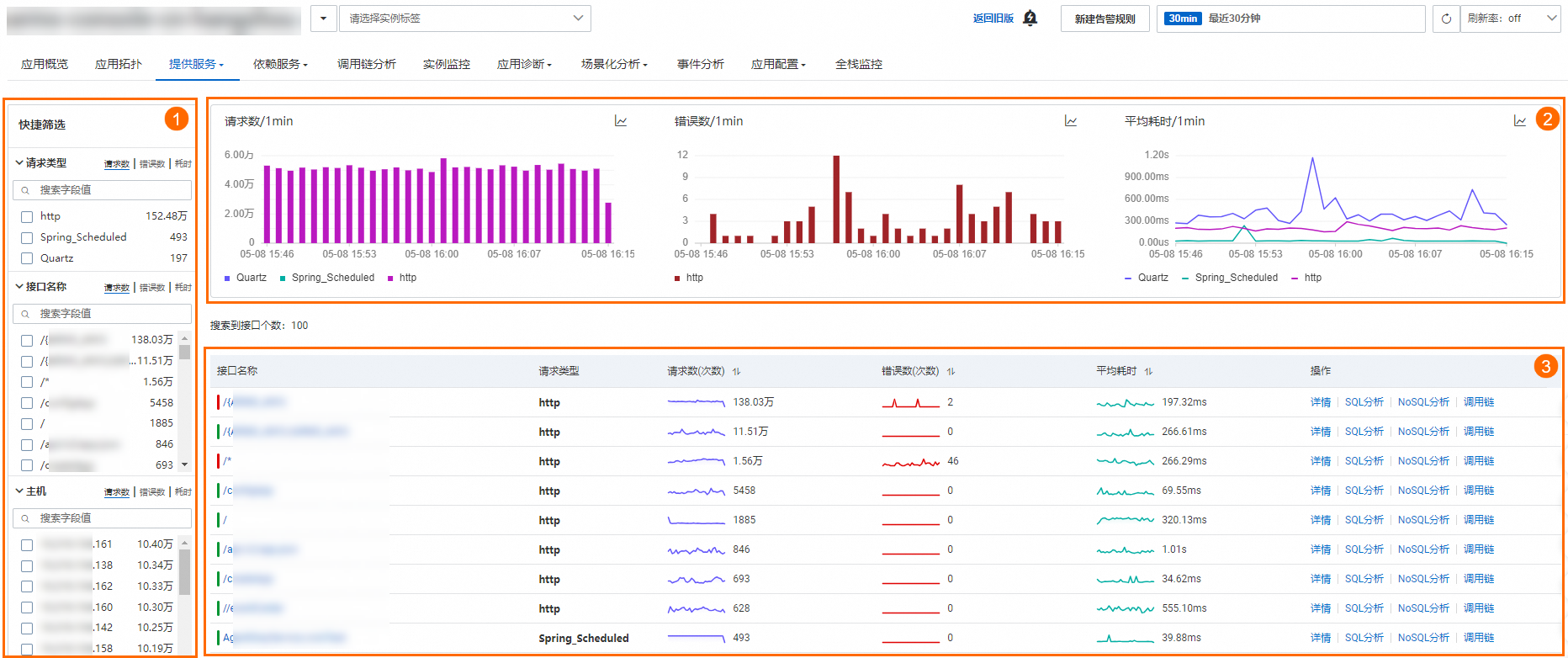
Task: Open the 刷新率 off dropdown
Action: pyautogui.click(x=1510, y=19)
